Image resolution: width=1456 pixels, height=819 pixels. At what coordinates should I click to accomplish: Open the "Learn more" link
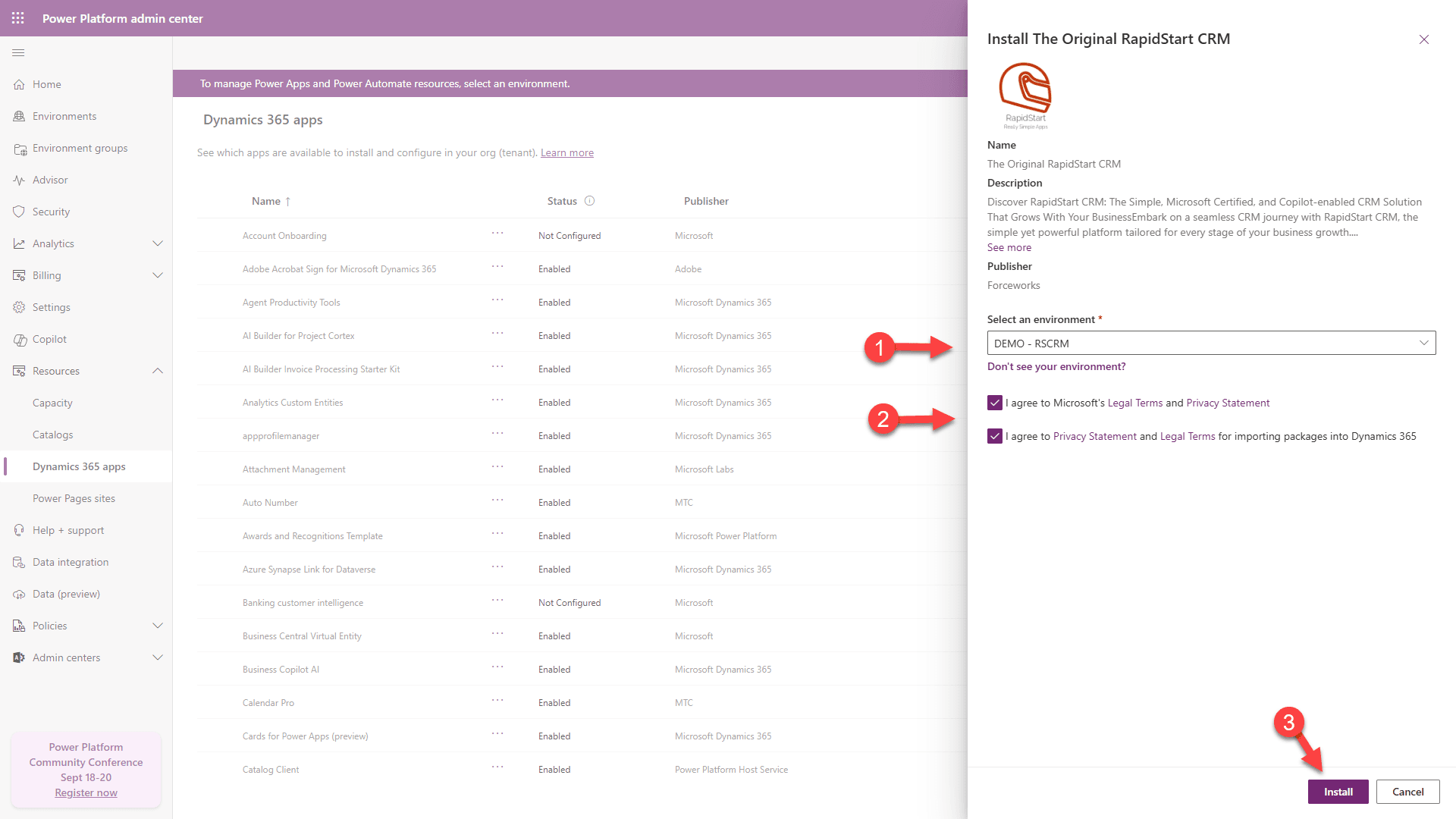pyautogui.click(x=566, y=152)
